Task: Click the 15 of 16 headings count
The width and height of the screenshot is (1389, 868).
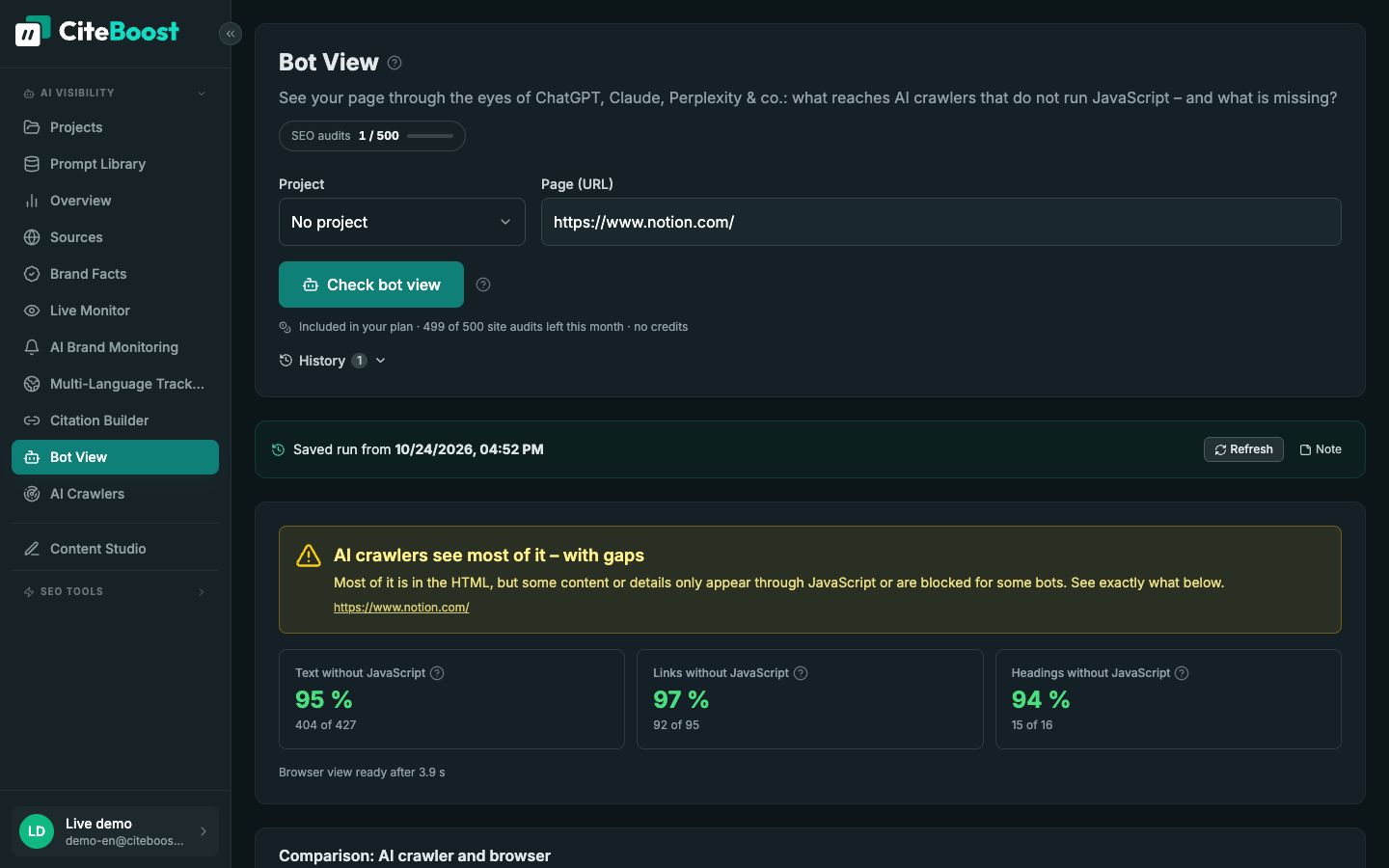Action: 1032,725
